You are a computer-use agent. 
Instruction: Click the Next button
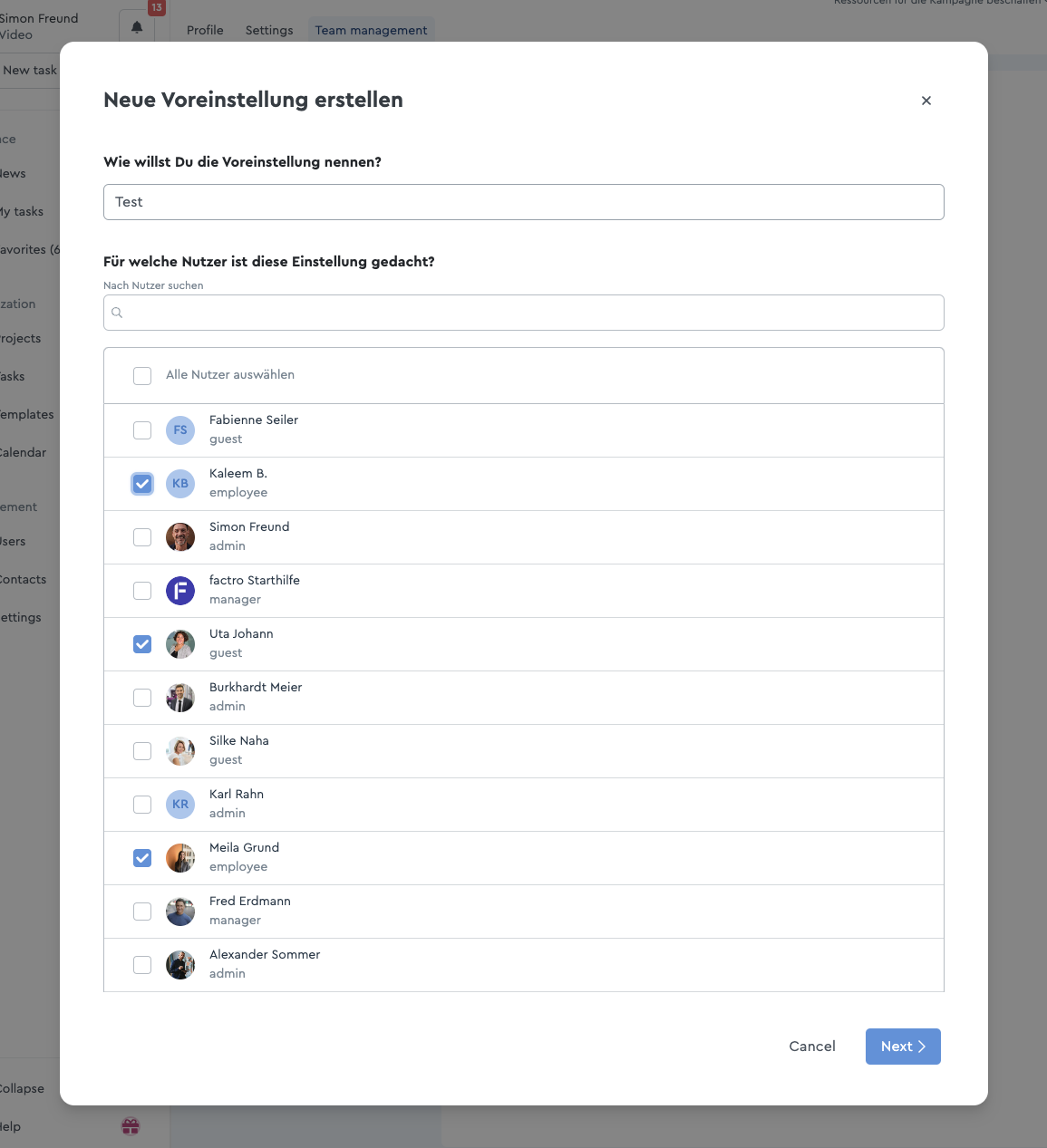[x=903, y=1047]
